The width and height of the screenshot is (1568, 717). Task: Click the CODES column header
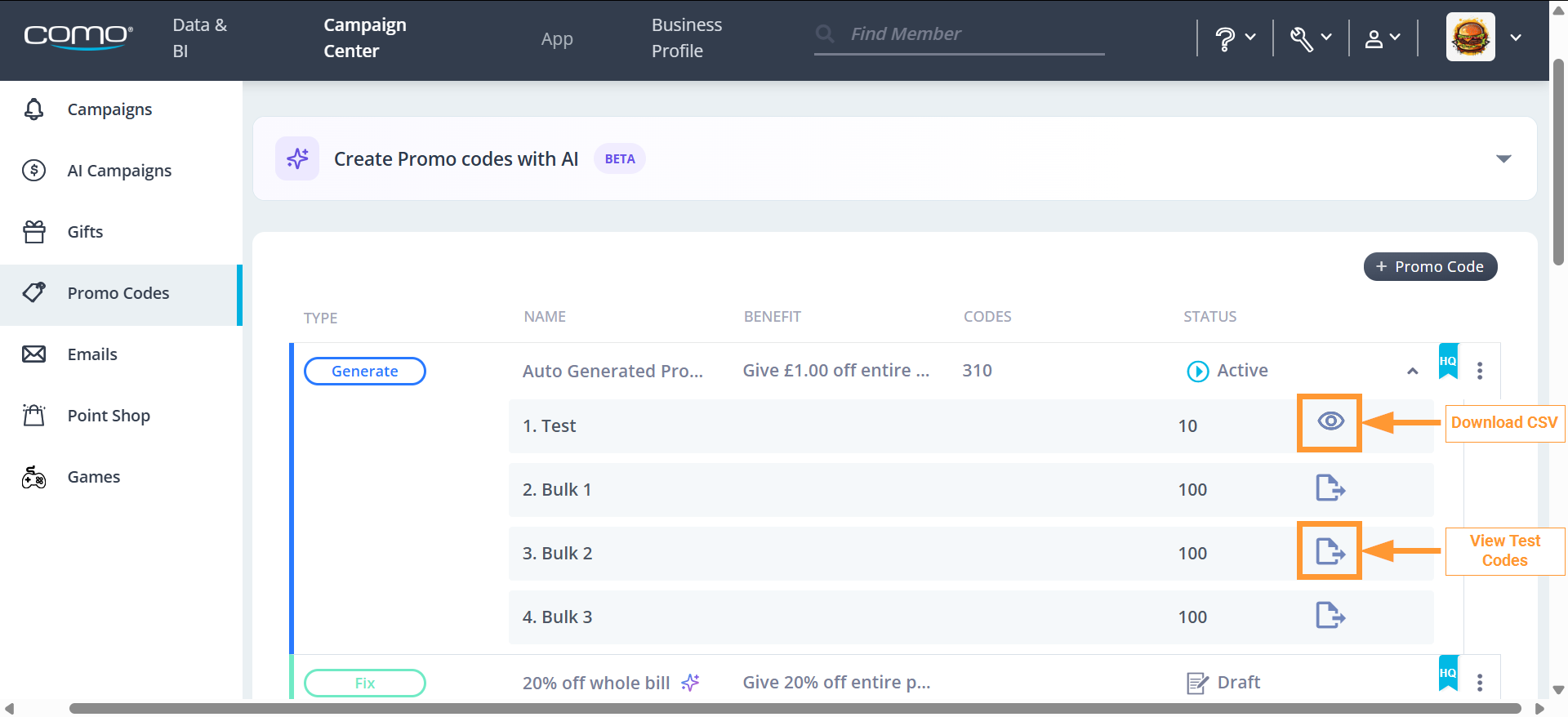(987, 317)
